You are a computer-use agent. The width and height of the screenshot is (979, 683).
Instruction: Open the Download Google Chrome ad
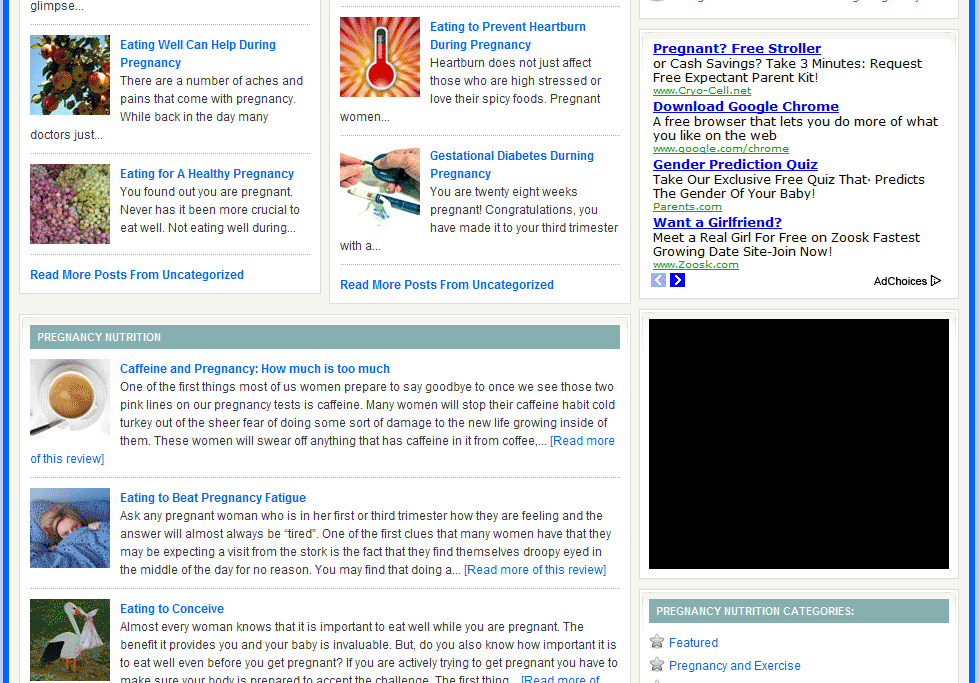pos(745,106)
